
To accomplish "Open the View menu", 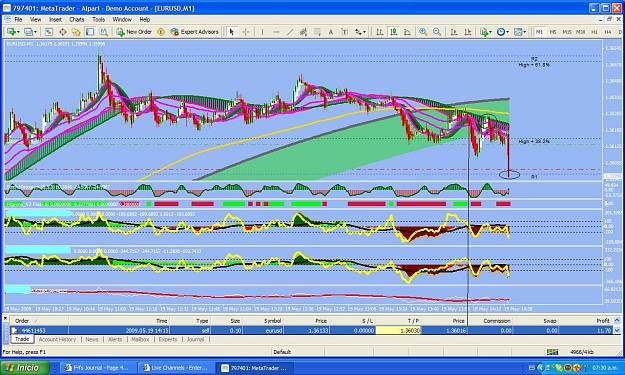I will (35, 20).
